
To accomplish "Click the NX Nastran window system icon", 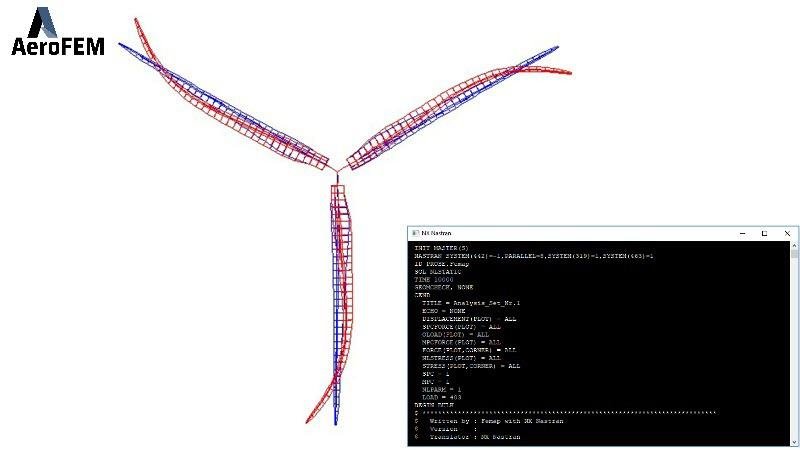I will coord(415,233).
